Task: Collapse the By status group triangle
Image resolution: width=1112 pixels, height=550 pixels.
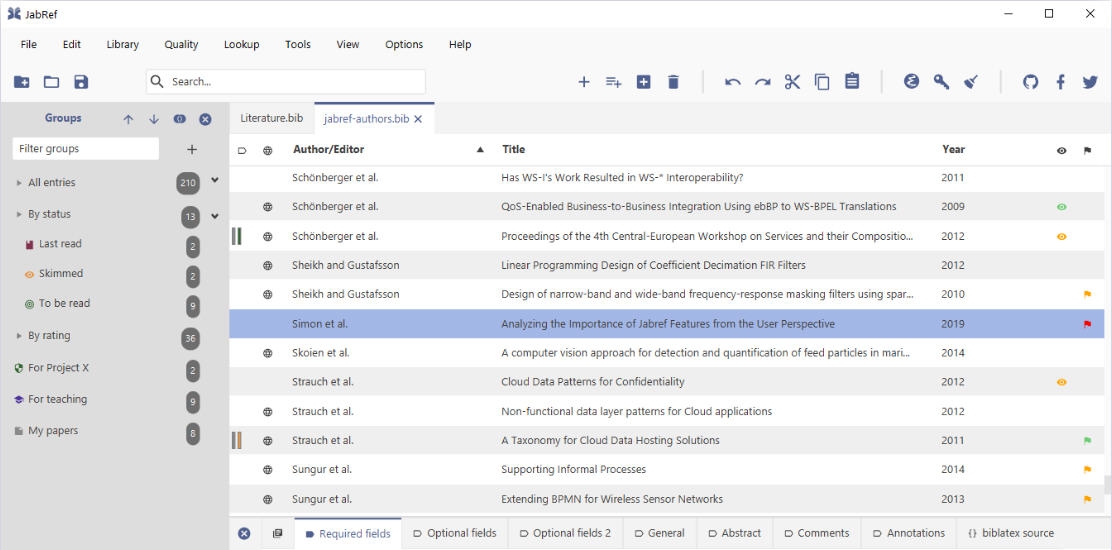Action: tap(19, 214)
